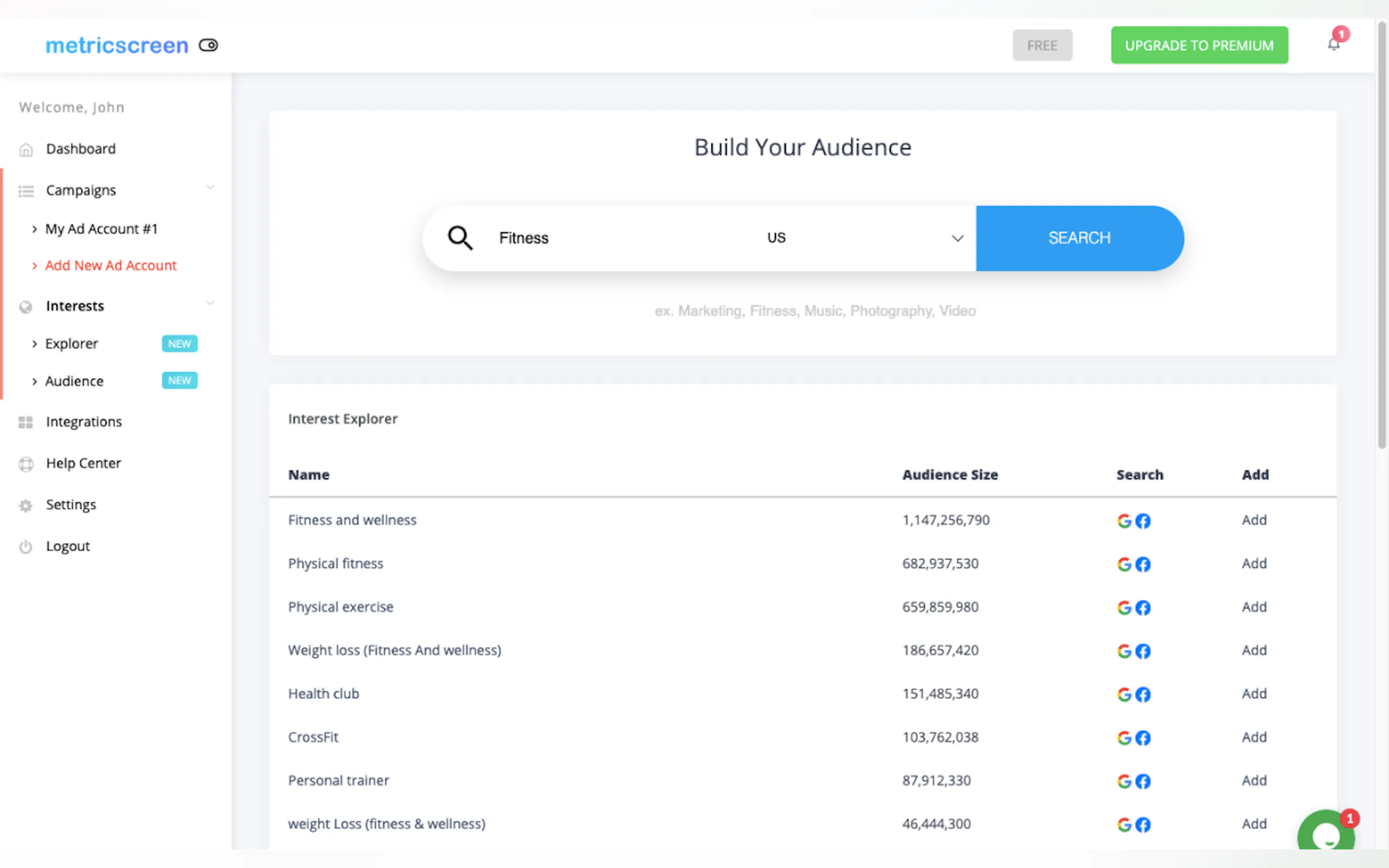
Task: Click Google icon for Health club row
Action: click(1124, 695)
